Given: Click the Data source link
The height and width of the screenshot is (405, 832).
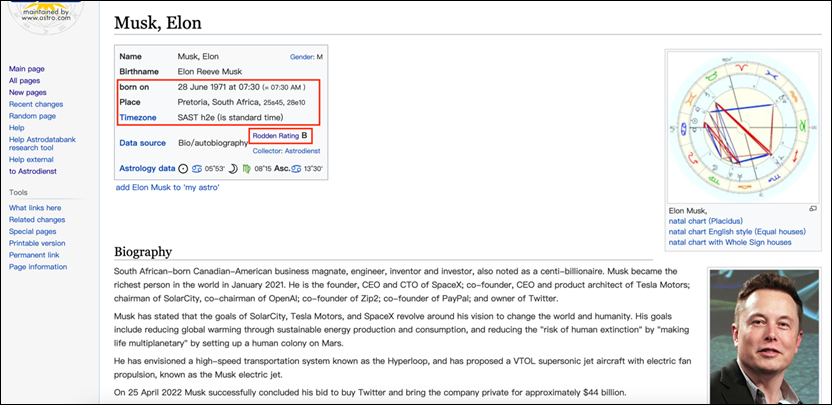Looking at the screenshot, I should point(142,143).
